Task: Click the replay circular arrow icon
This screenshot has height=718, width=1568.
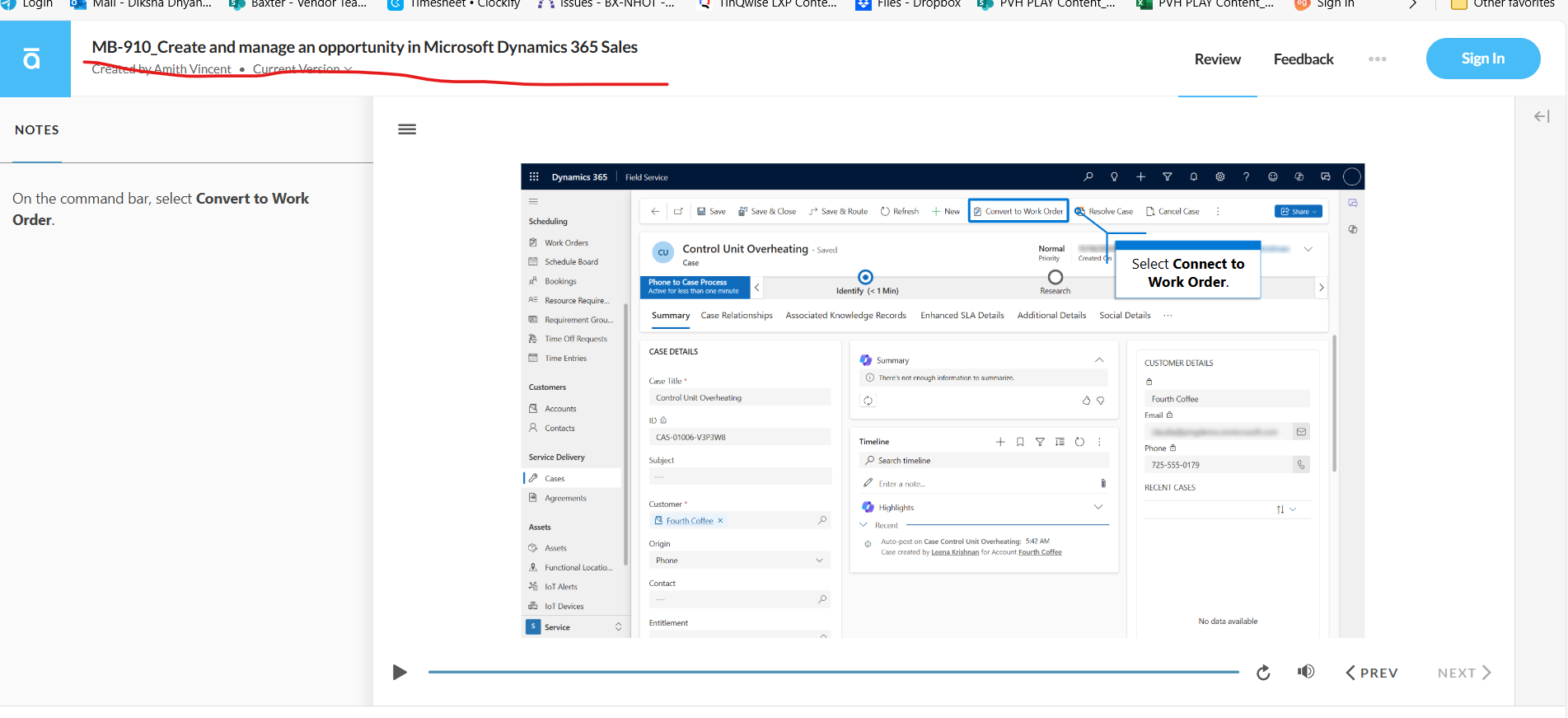Action: coord(1263,673)
